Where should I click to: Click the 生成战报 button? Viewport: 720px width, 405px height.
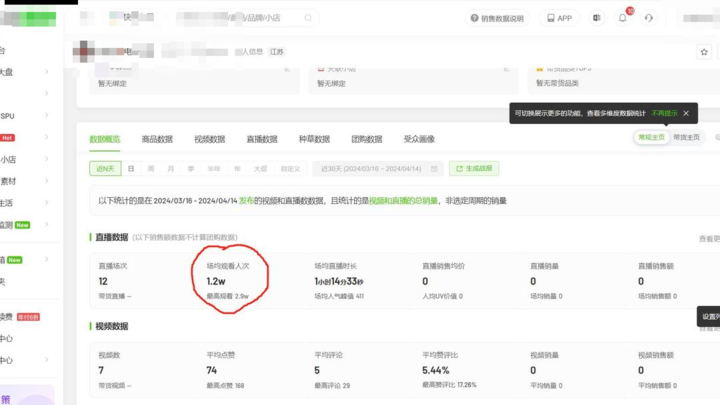[x=474, y=169]
